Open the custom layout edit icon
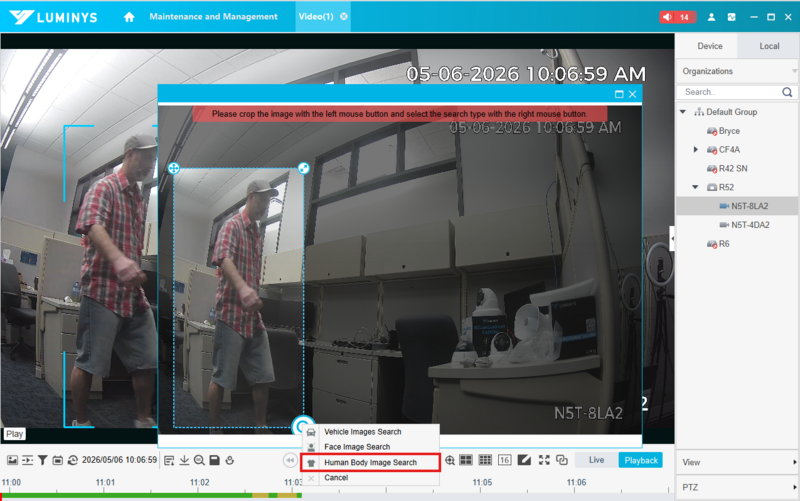 point(524,460)
